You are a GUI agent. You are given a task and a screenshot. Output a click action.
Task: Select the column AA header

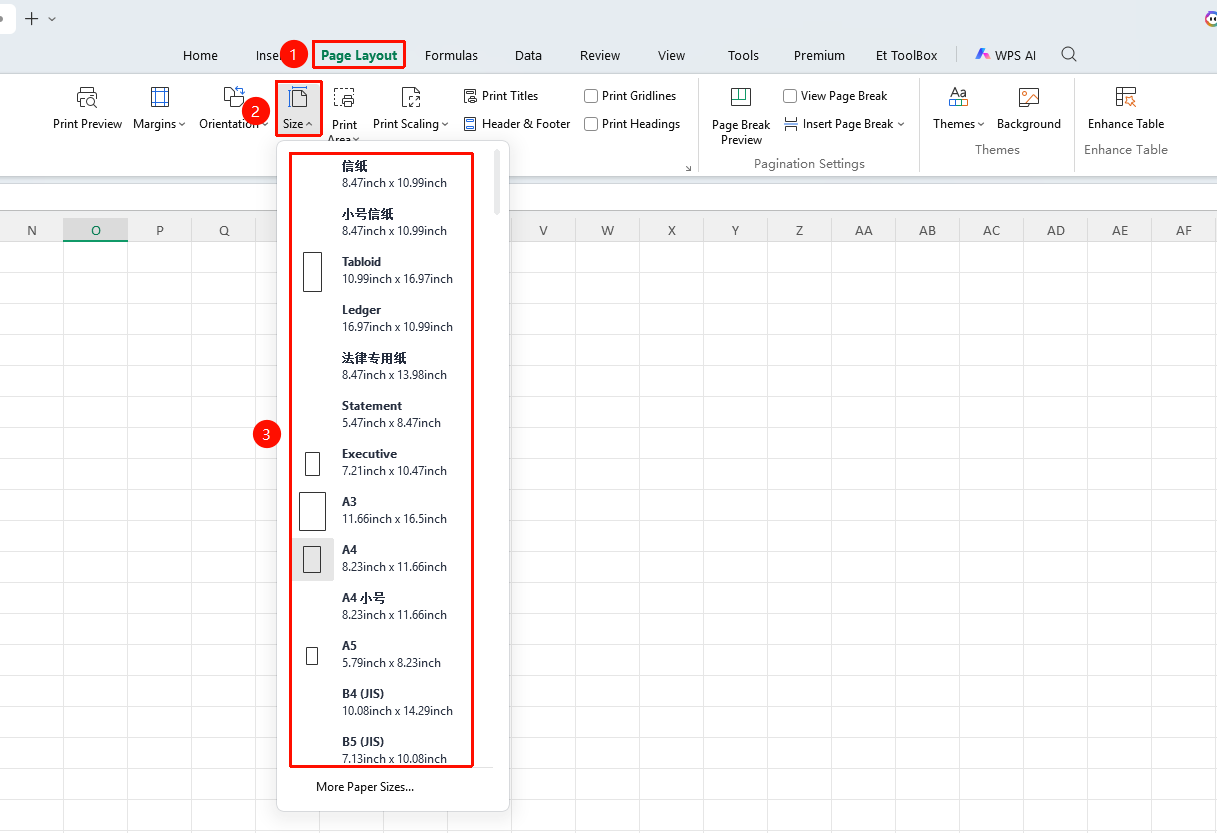[864, 230]
